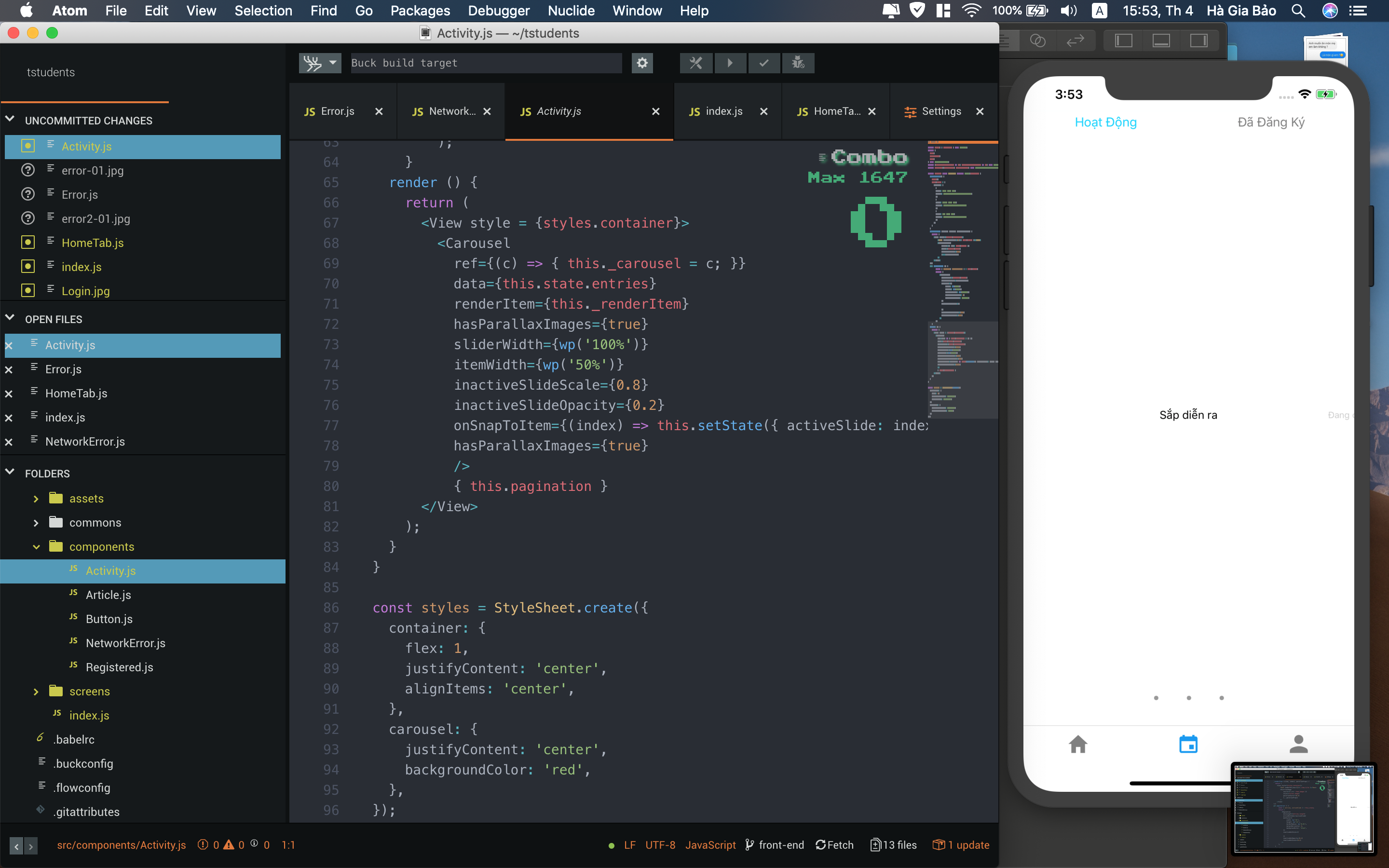The image size is (1389, 868).
Task: Toggle modified status icon for index.js change
Action: pyautogui.click(x=27, y=266)
